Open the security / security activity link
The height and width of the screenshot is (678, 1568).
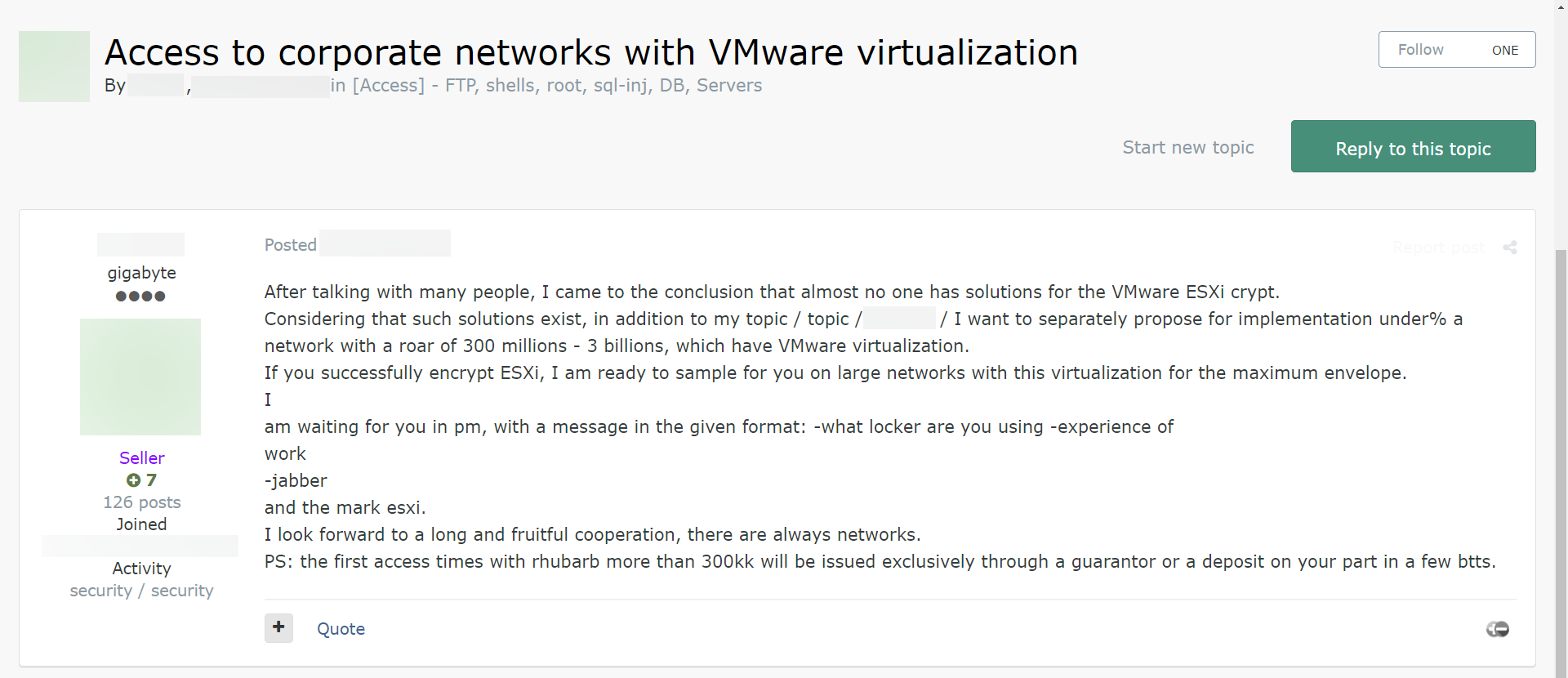[141, 591]
